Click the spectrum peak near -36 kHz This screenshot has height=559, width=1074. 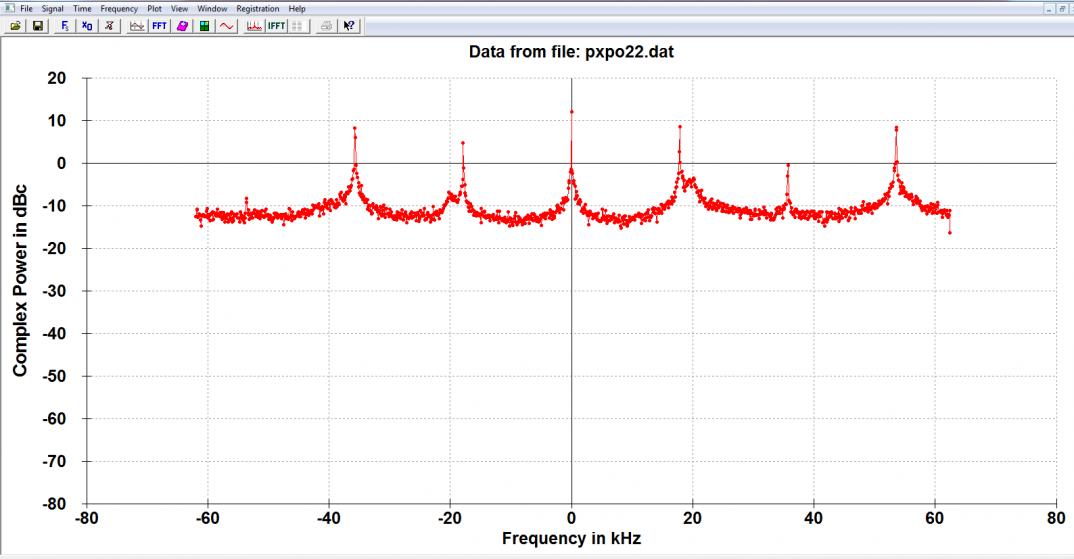(355, 128)
